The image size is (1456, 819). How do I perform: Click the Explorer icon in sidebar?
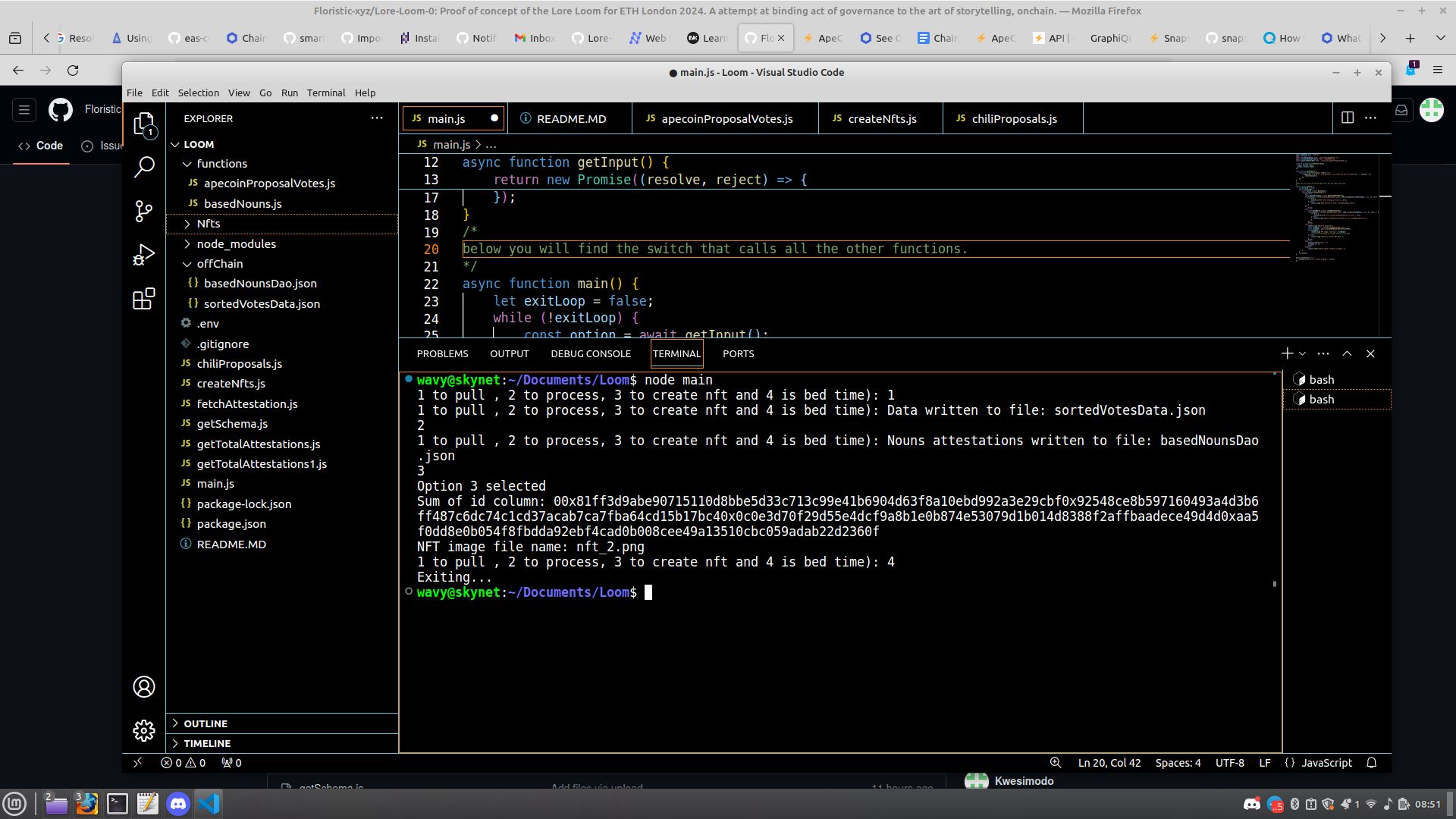pyautogui.click(x=144, y=125)
